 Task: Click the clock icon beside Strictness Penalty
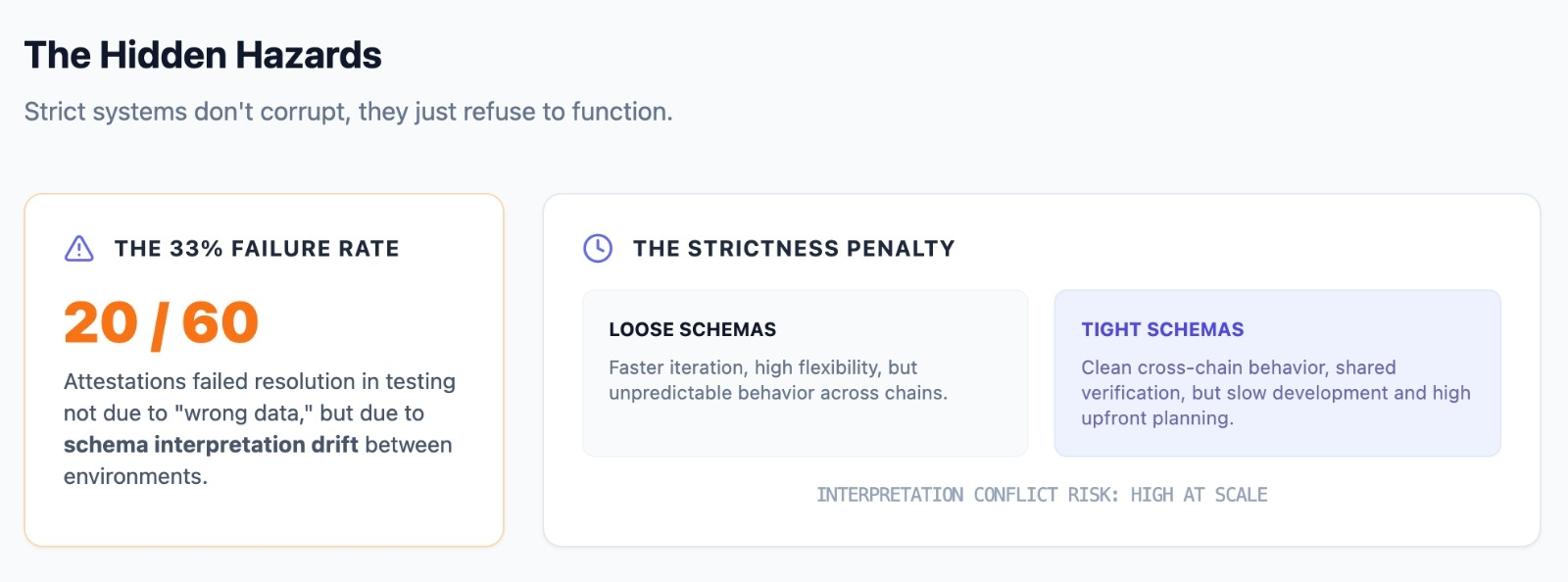coord(598,249)
